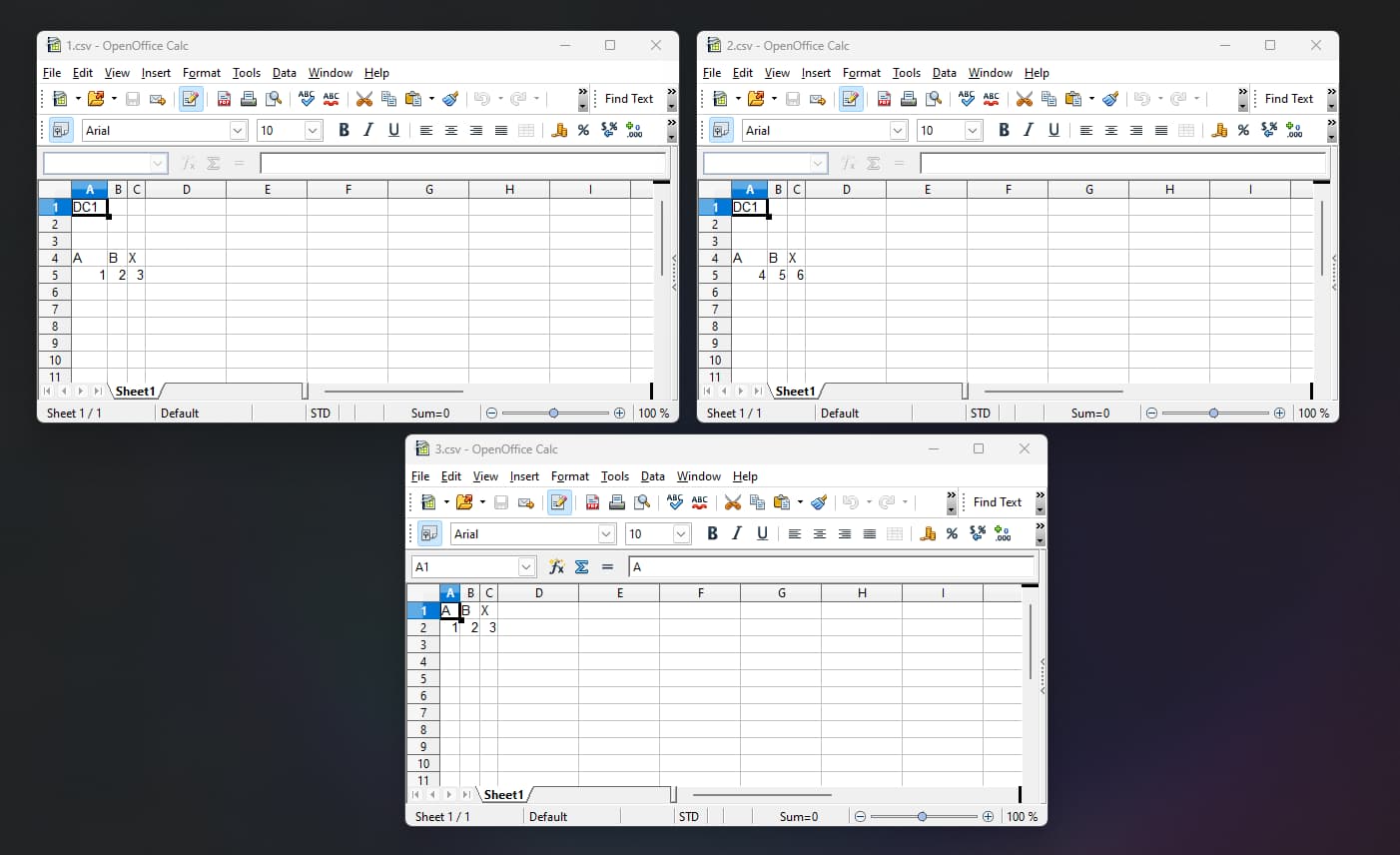1400x855 pixels.
Task: Click Print icon in 2.csv window
Action: click(x=909, y=99)
